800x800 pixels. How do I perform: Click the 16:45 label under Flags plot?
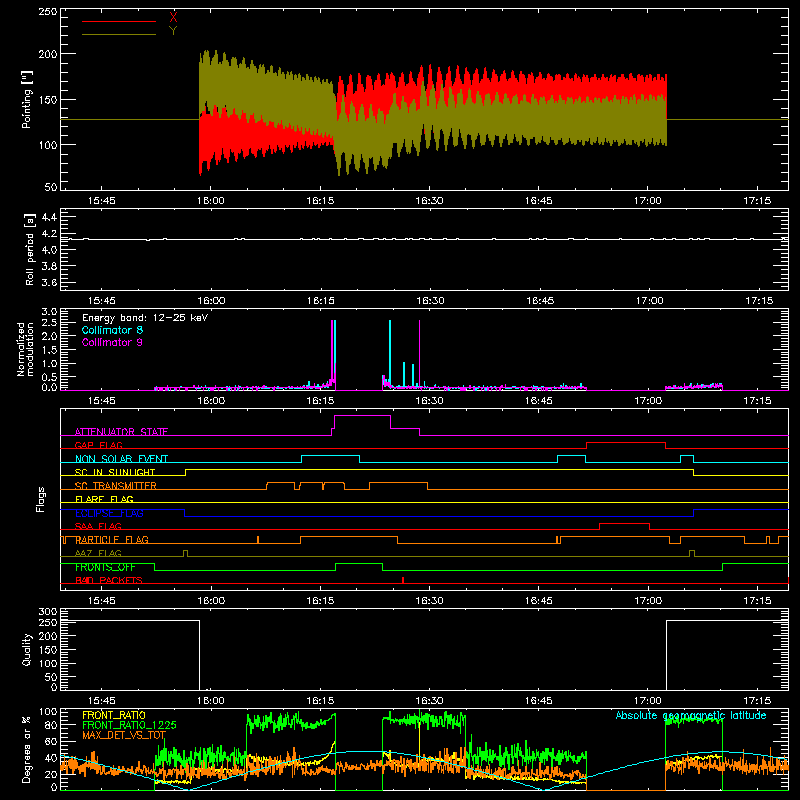[539, 601]
